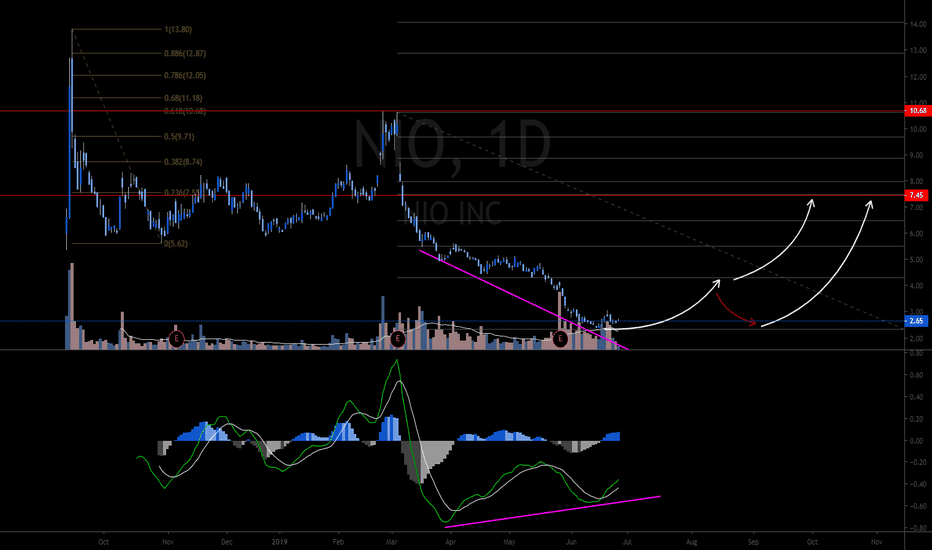Click the Jun label on time axis
Screen dimensions: 932x550
[571, 542]
